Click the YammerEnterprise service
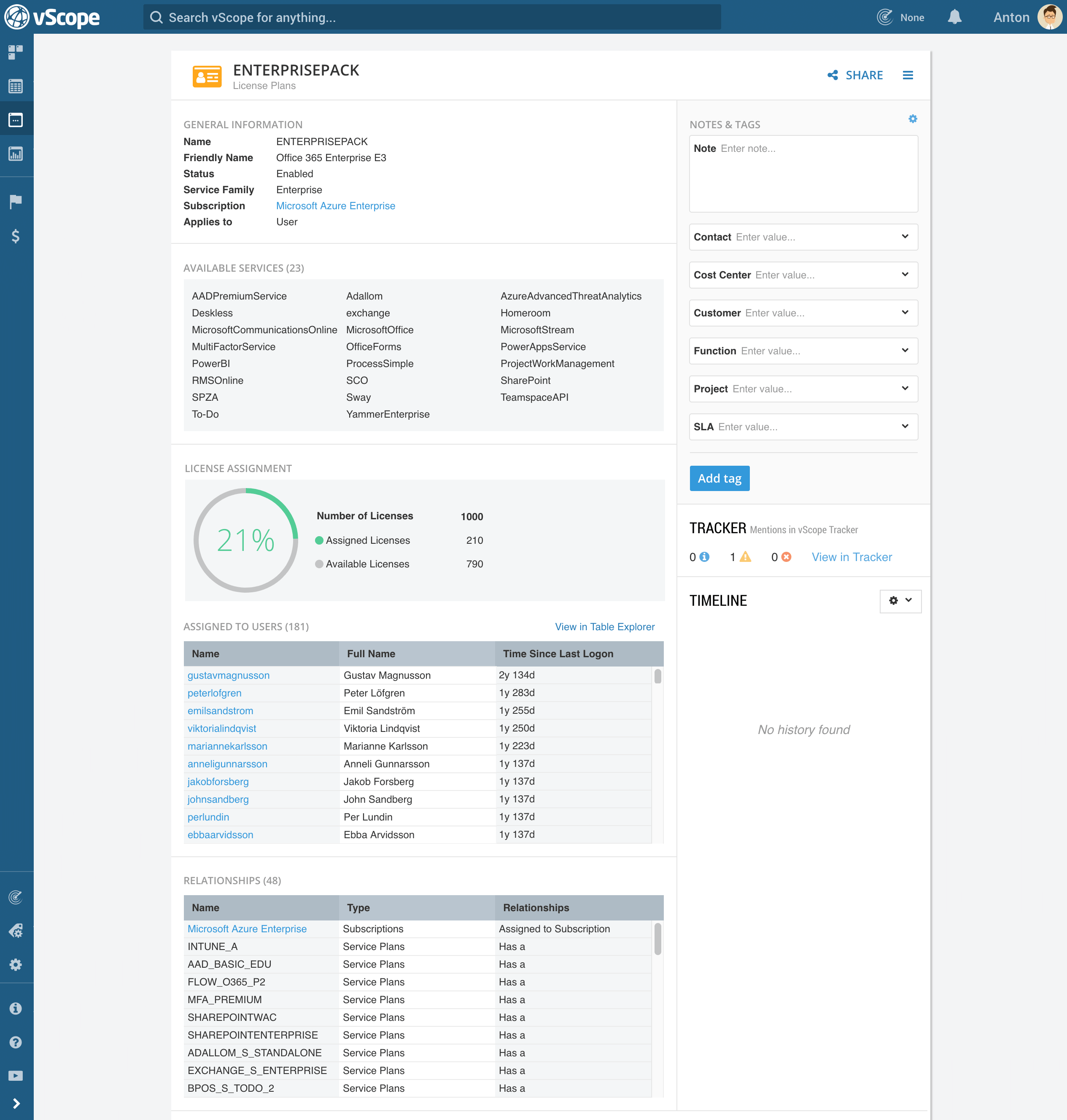The image size is (1067, 1120). coord(388,414)
